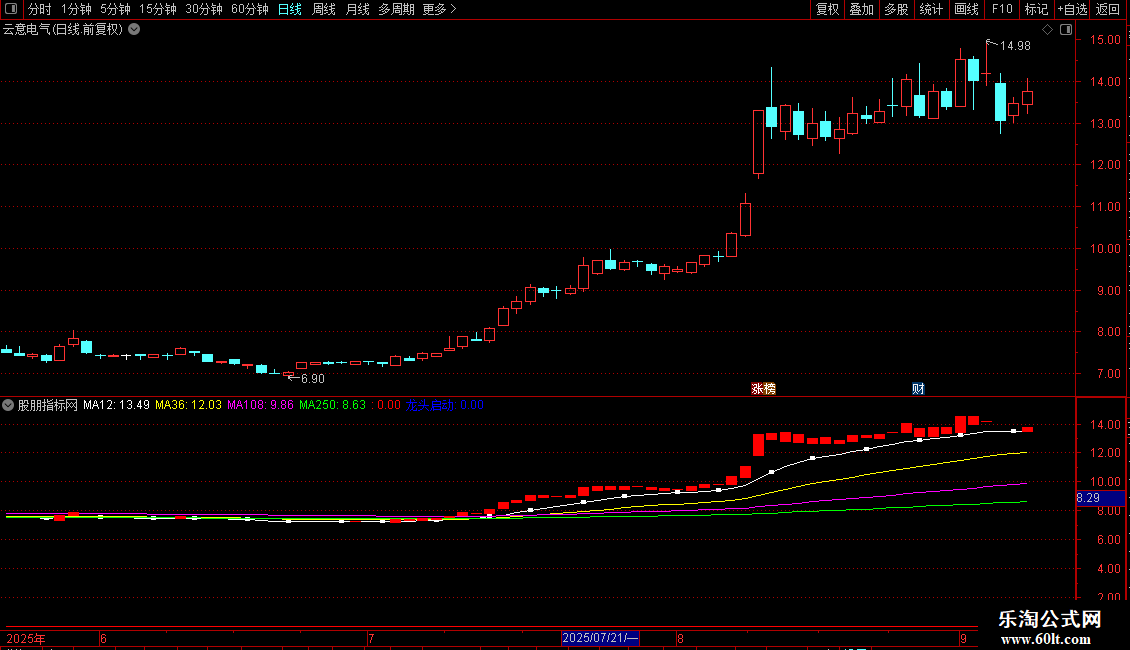
Task: Open the 多股 multi-stock view
Action: pyautogui.click(x=897, y=9)
